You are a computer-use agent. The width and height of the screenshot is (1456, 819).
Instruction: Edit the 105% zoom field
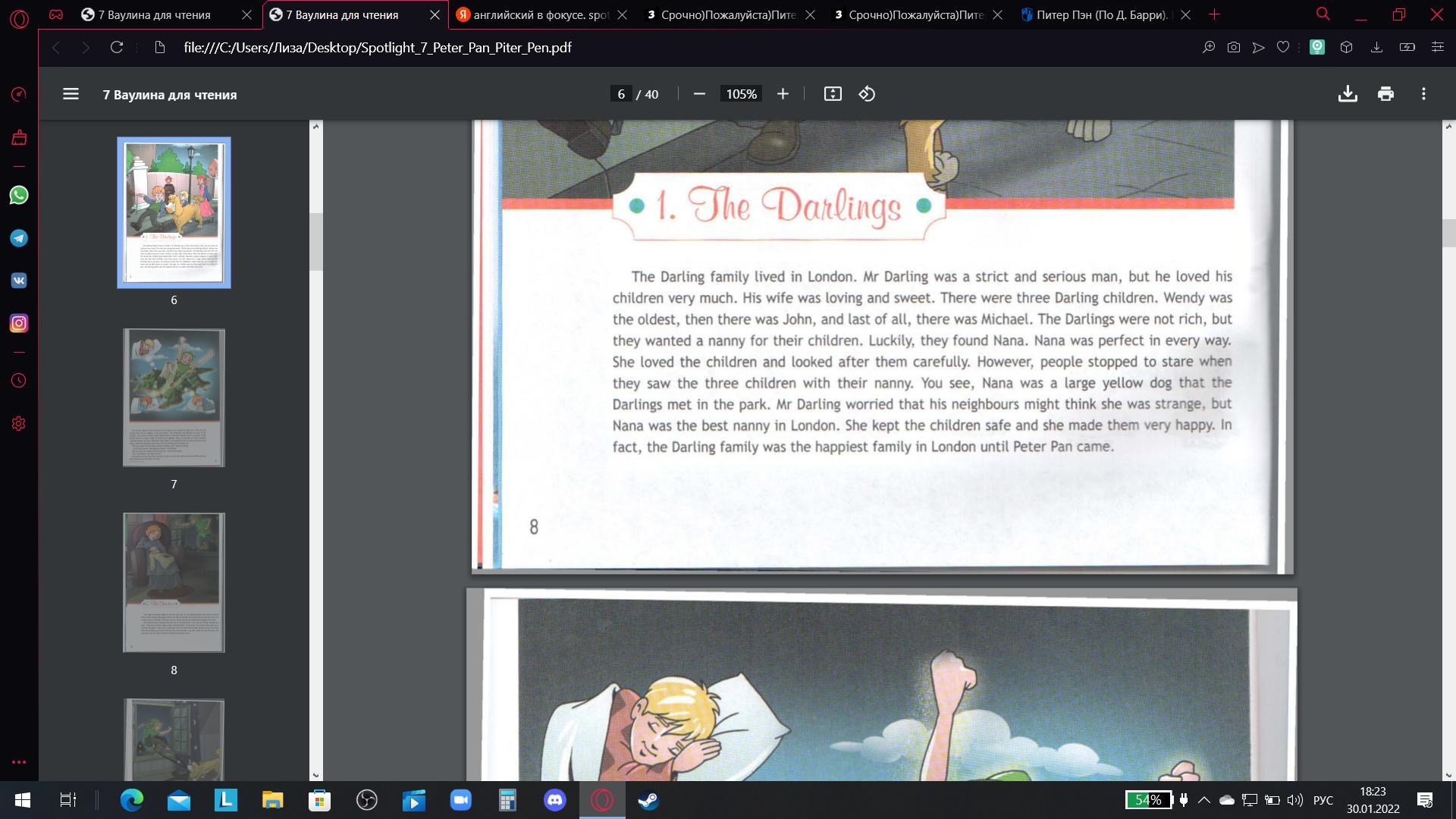[741, 94]
